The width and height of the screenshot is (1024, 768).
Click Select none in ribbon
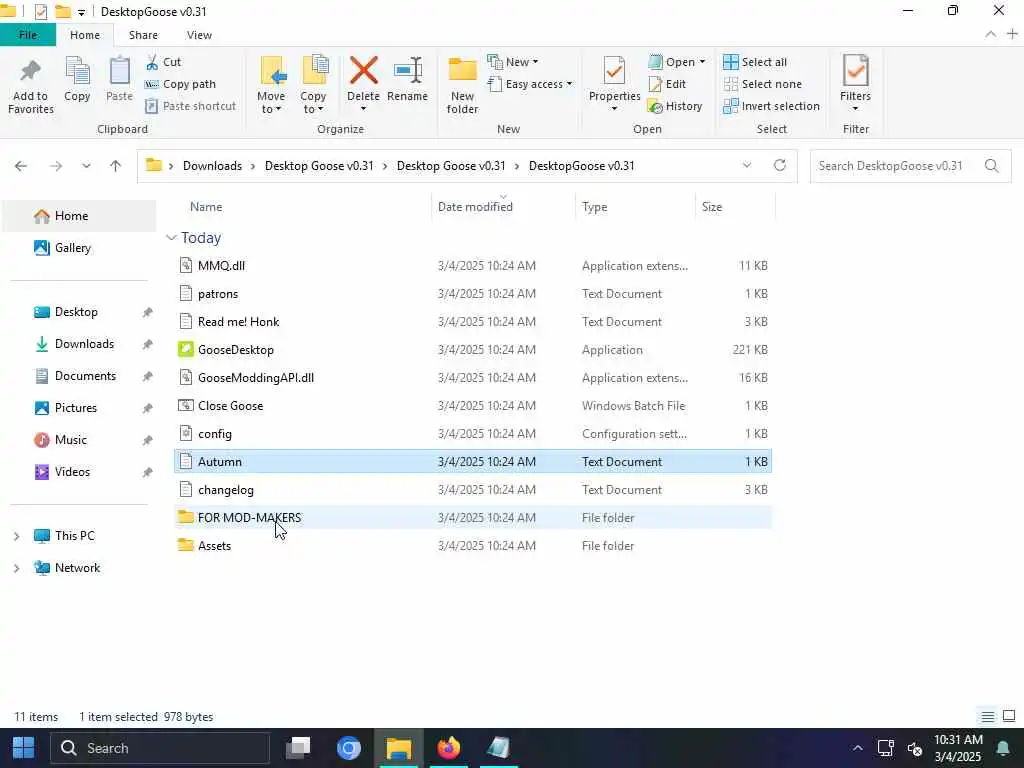(x=762, y=84)
